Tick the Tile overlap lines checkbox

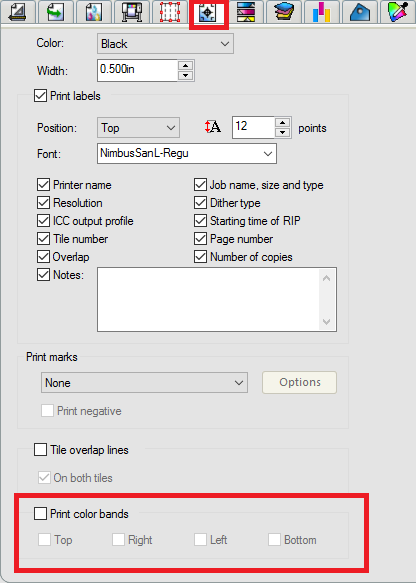[x=40, y=450]
